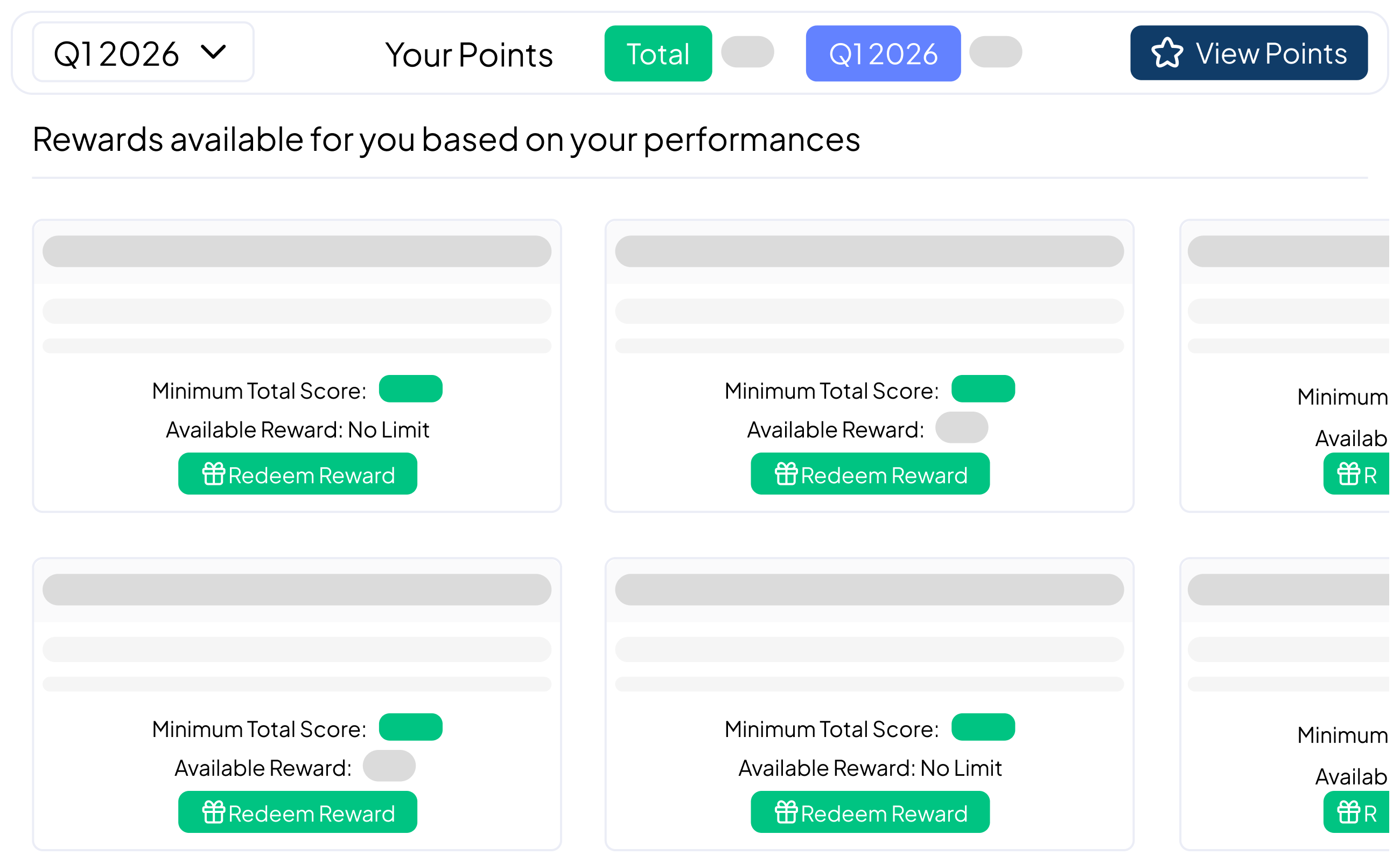Viewport: 1400px width, 862px height.
Task: Click gift icon in bottom-middle card's Redeem button
Action: (x=786, y=812)
